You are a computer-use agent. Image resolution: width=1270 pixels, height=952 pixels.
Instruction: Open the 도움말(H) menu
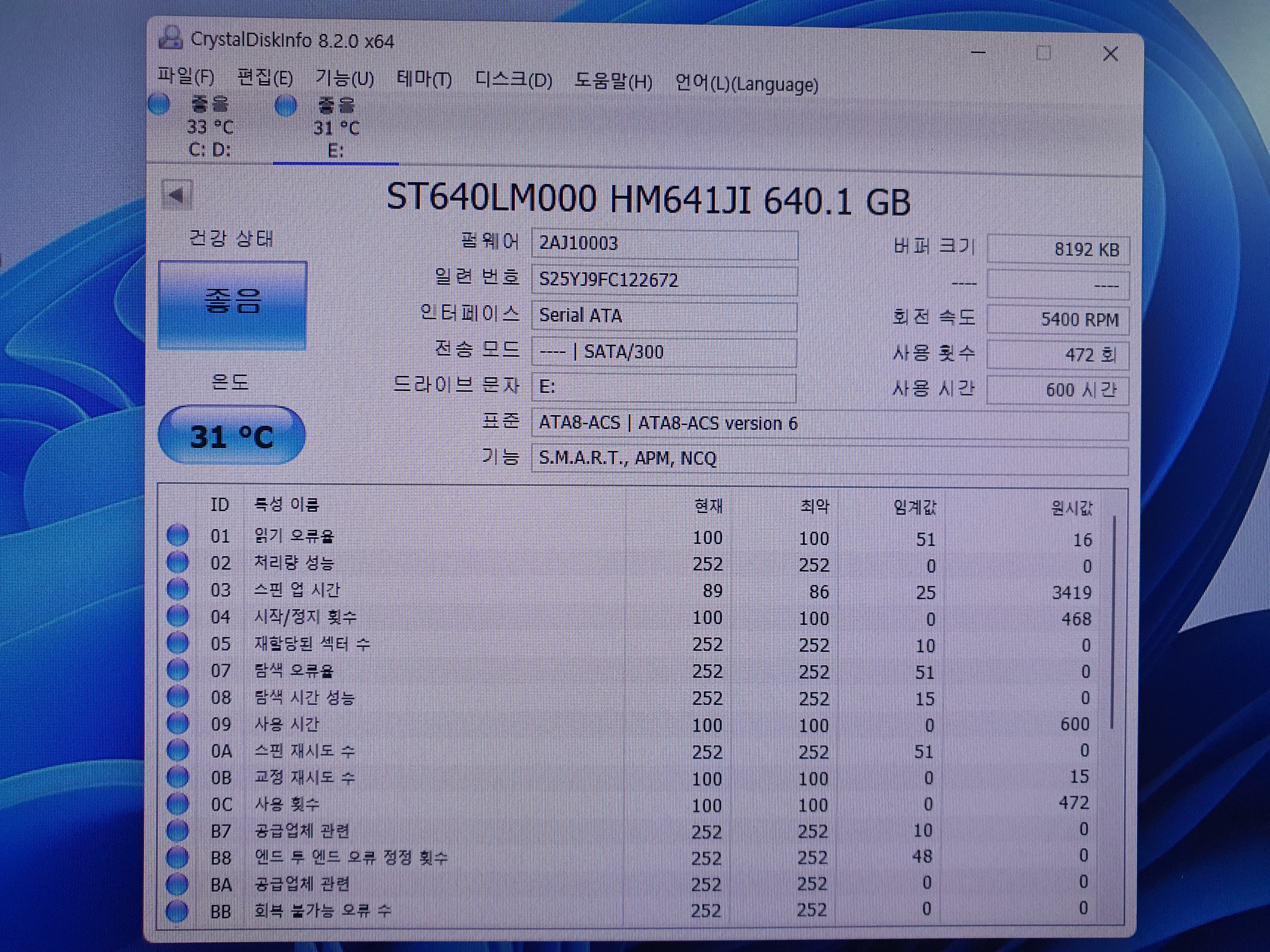click(613, 82)
